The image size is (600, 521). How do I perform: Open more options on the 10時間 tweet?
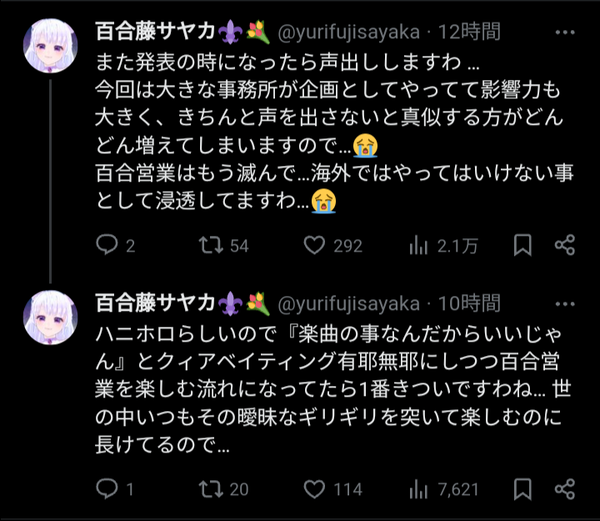click(x=565, y=304)
